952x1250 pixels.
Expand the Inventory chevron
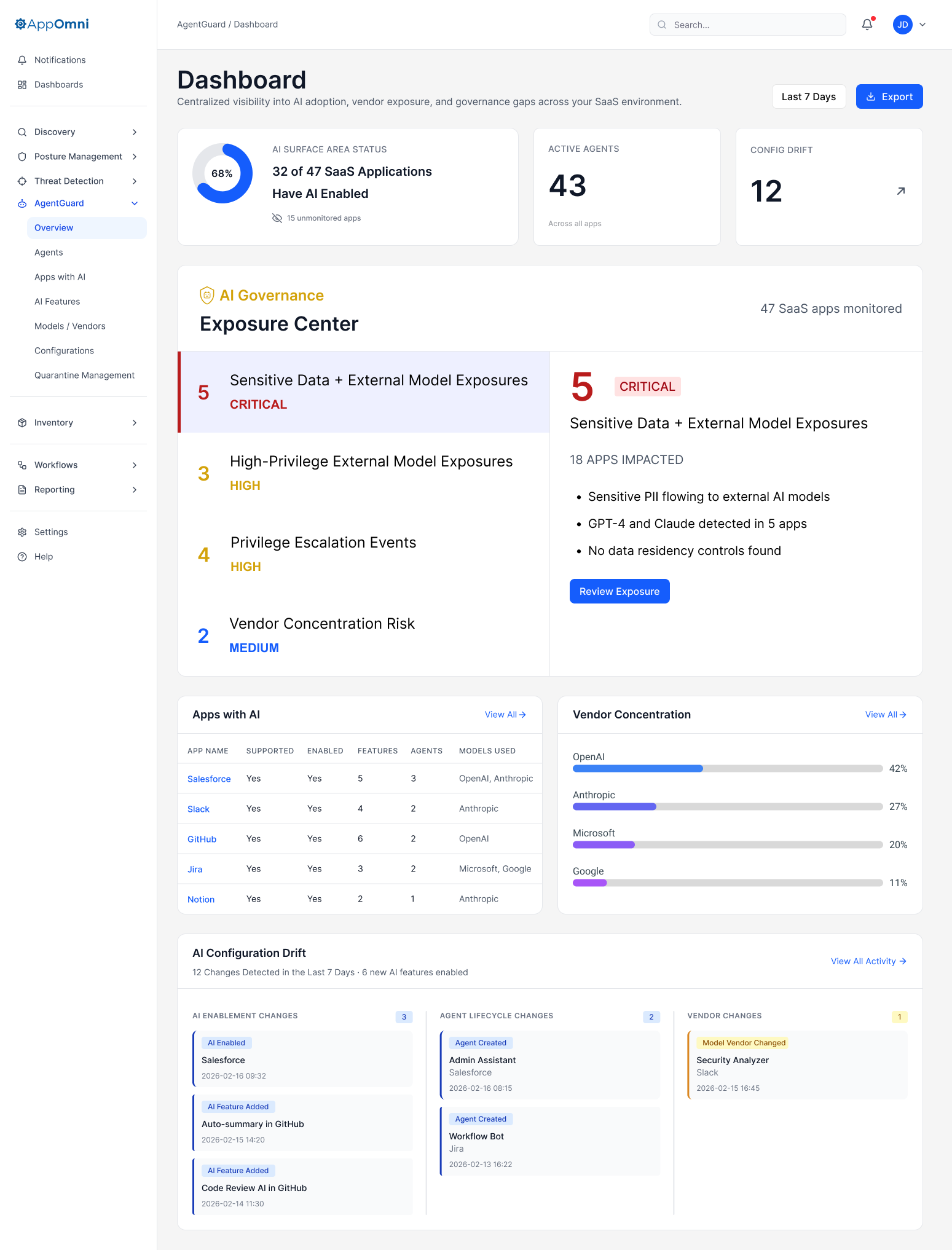click(135, 423)
